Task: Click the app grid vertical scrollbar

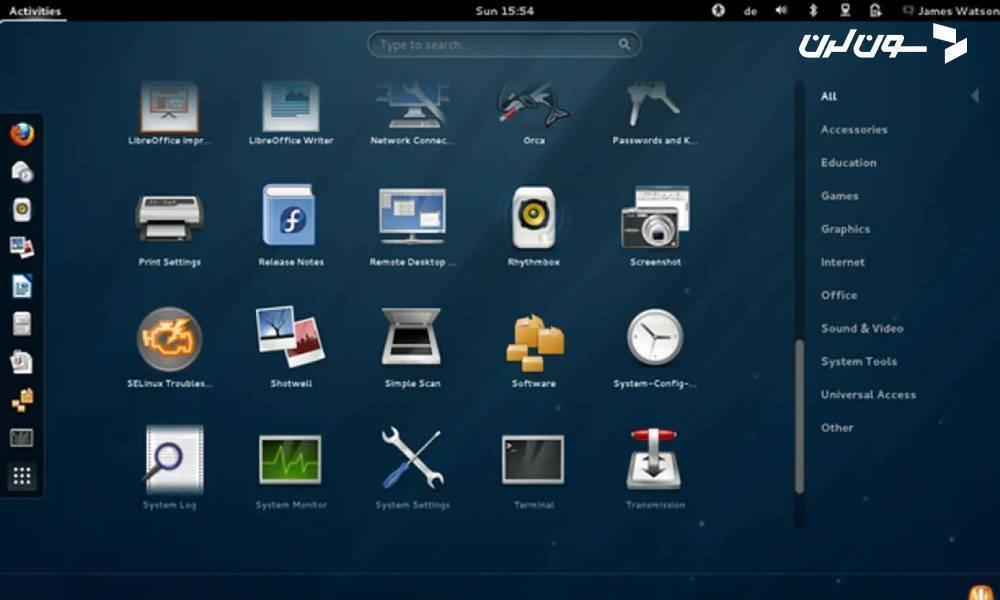Action: (799, 416)
